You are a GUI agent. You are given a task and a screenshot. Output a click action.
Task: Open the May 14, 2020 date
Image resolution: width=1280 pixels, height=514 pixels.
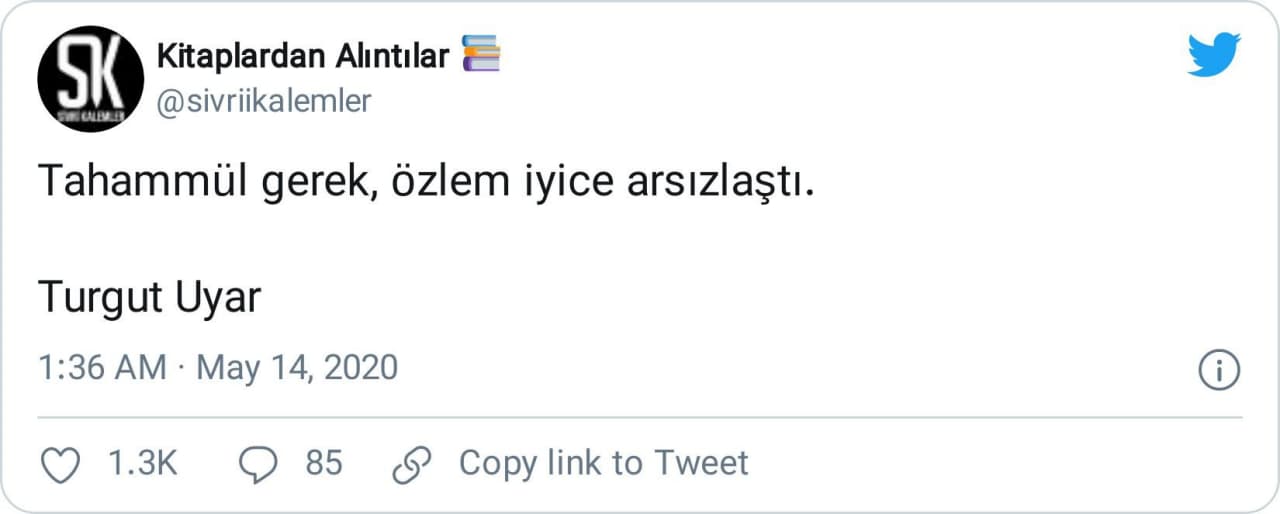click(x=297, y=368)
